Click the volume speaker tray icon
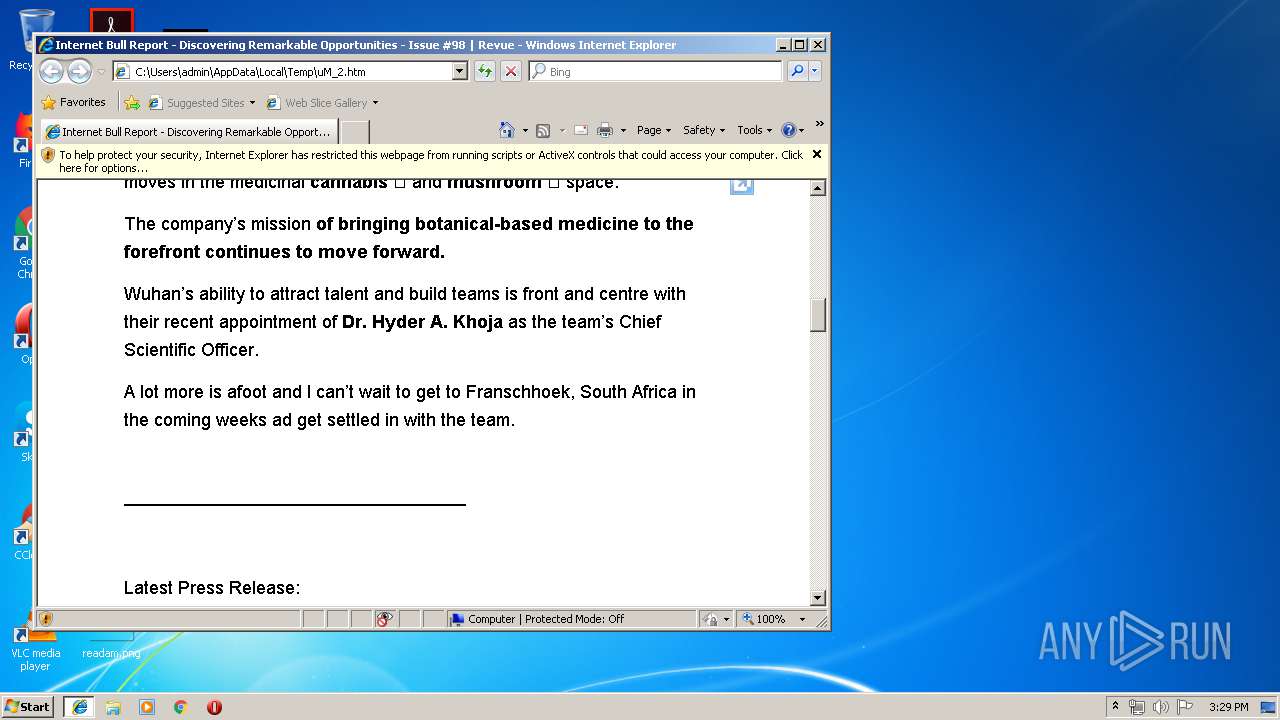This screenshot has width=1280, height=720. (x=1160, y=707)
